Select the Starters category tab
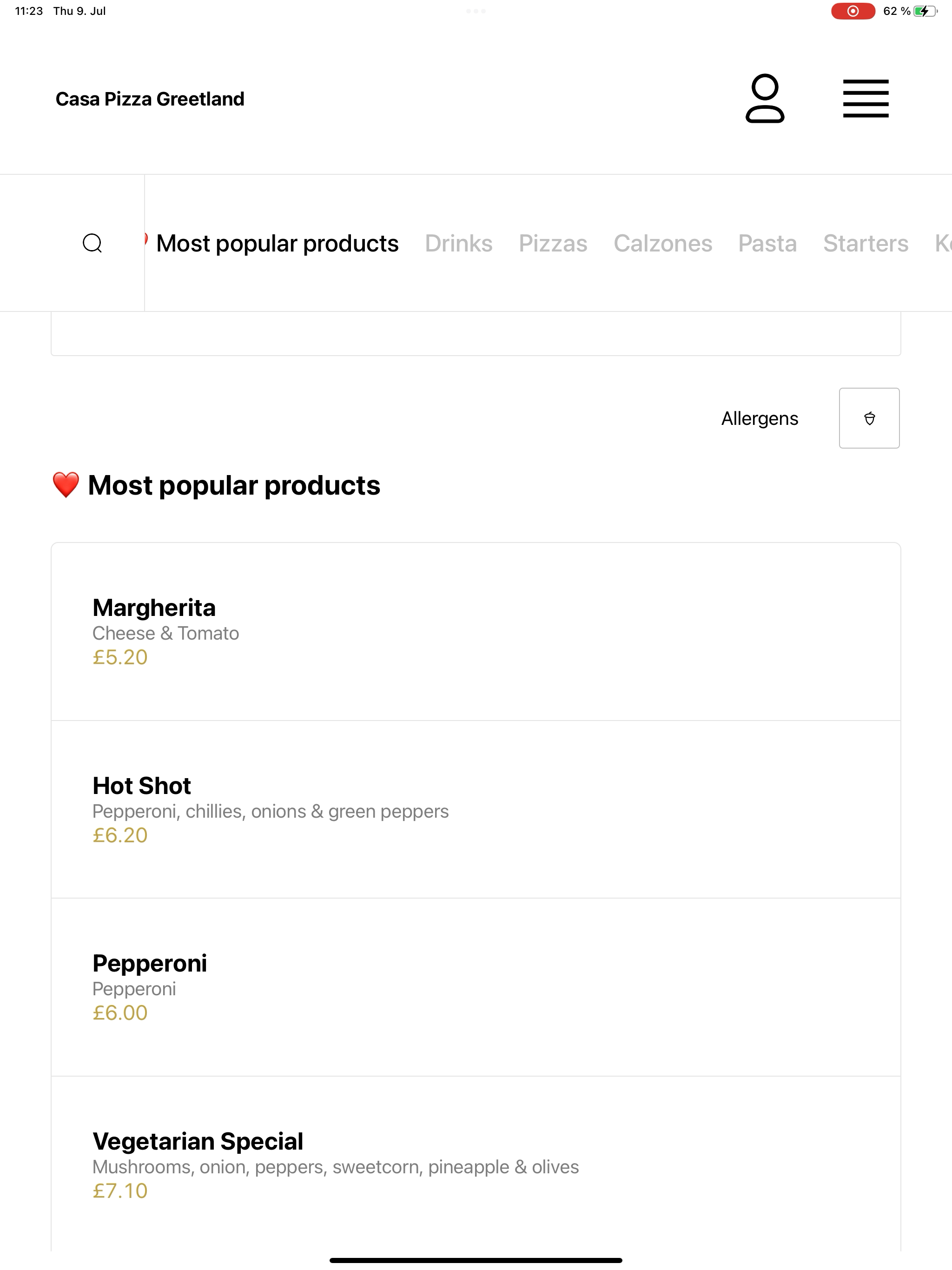The height and width of the screenshot is (1270, 952). pos(865,244)
